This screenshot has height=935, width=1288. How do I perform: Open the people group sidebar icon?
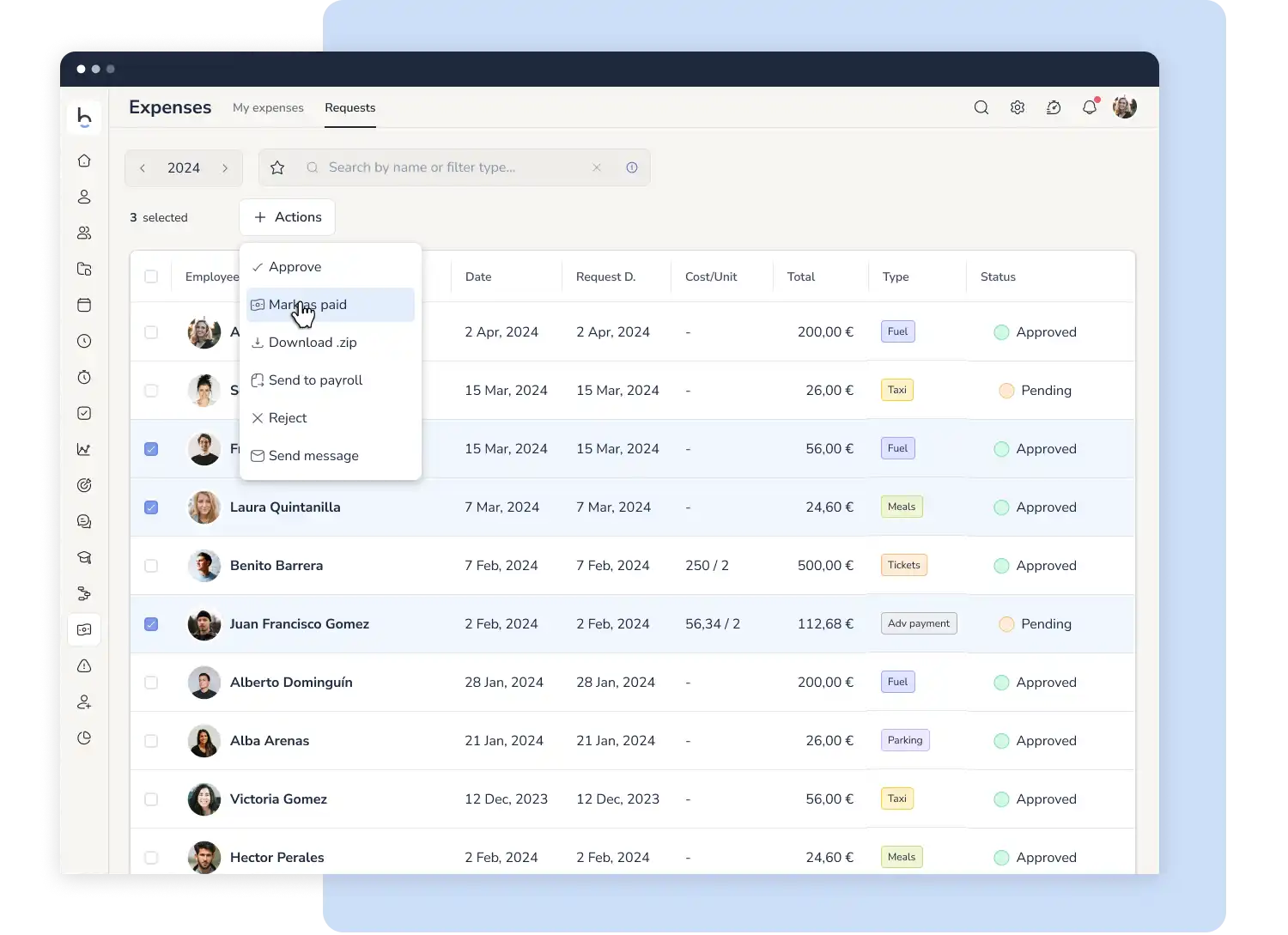coord(84,233)
